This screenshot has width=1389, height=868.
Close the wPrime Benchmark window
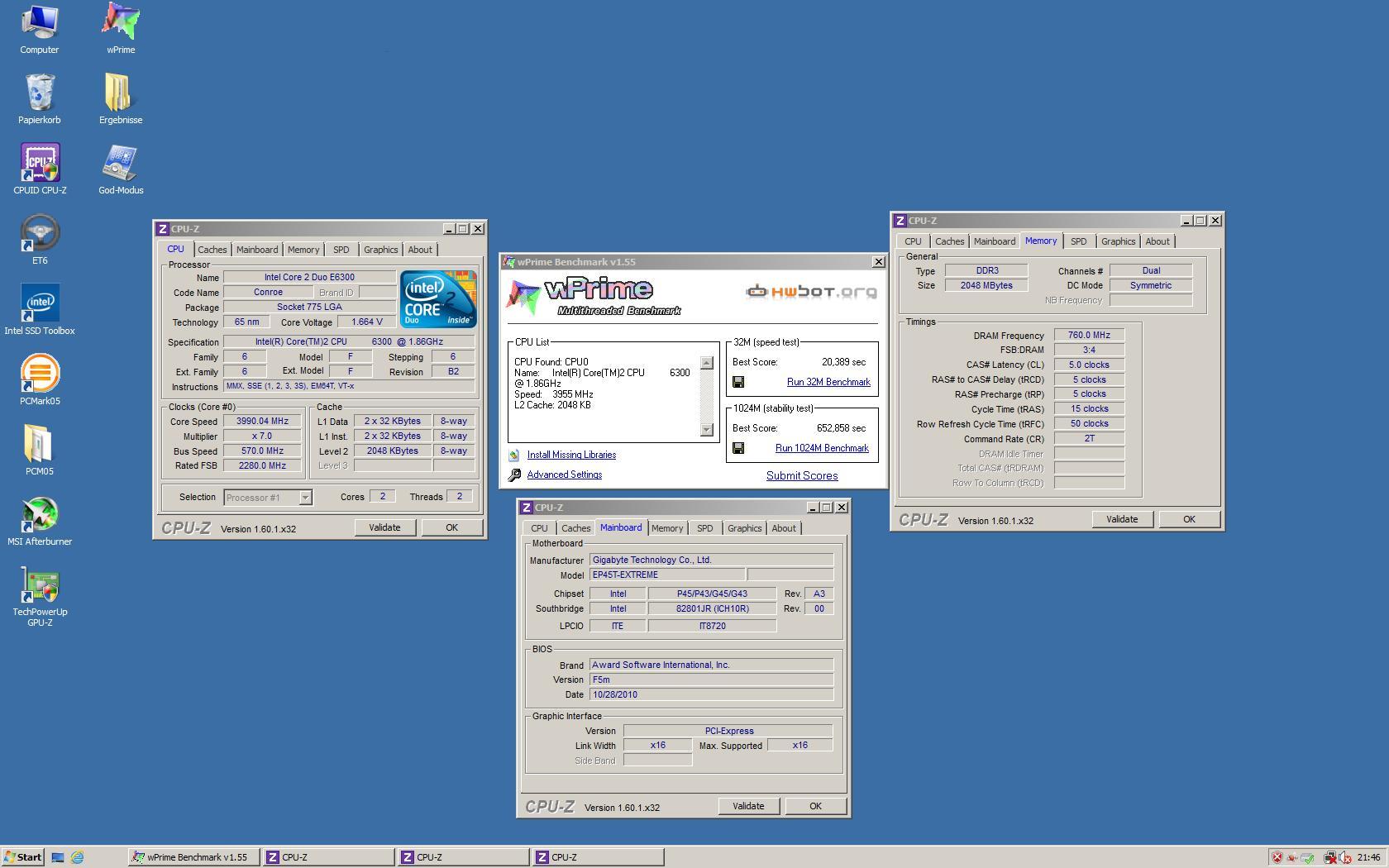pyautogui.click(x=878, y=262)
